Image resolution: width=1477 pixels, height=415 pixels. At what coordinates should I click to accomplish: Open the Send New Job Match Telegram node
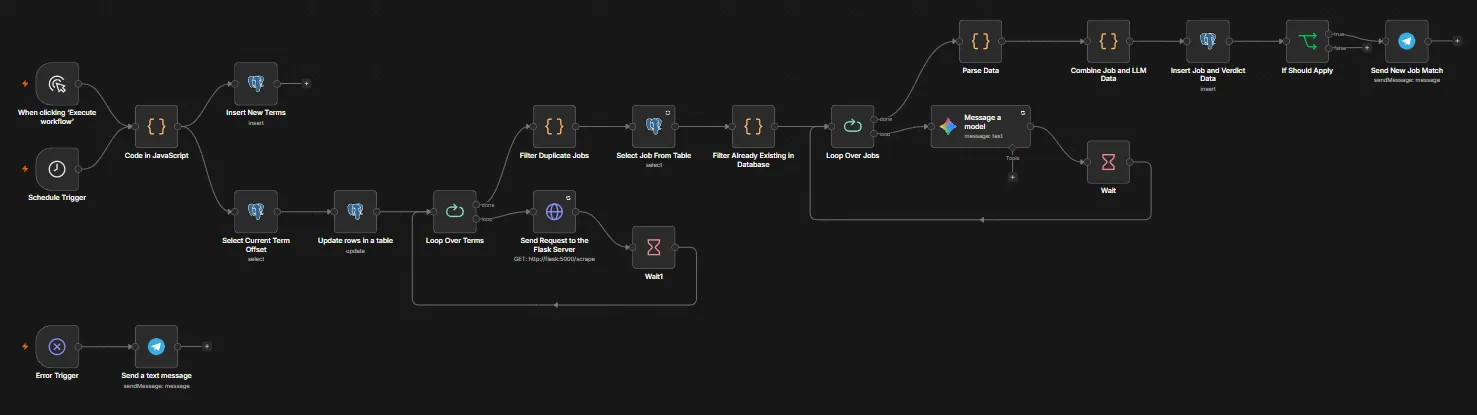[1406, 41]
